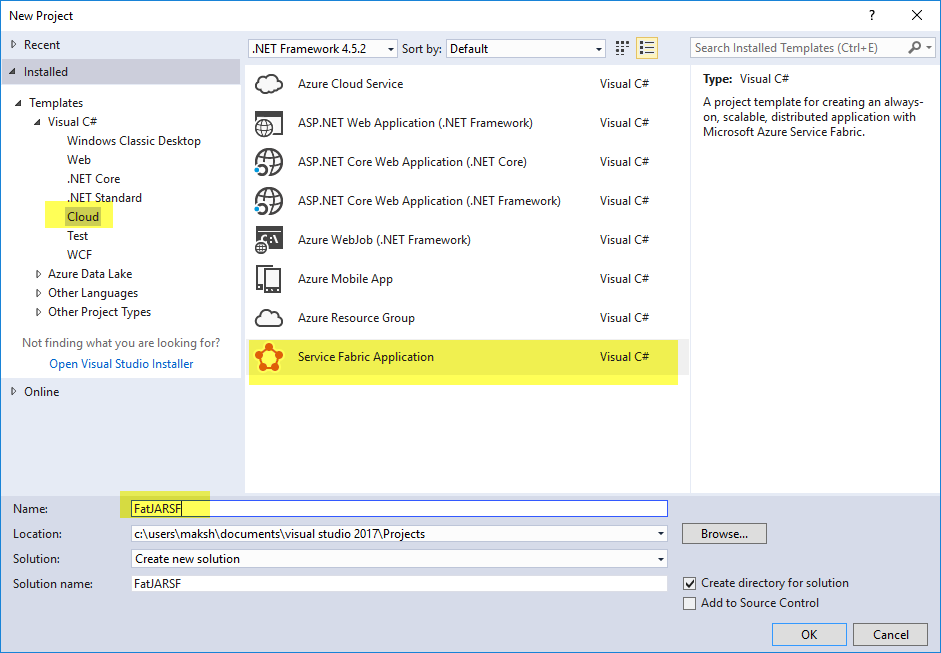Expand the Recent section

(14, 44)
